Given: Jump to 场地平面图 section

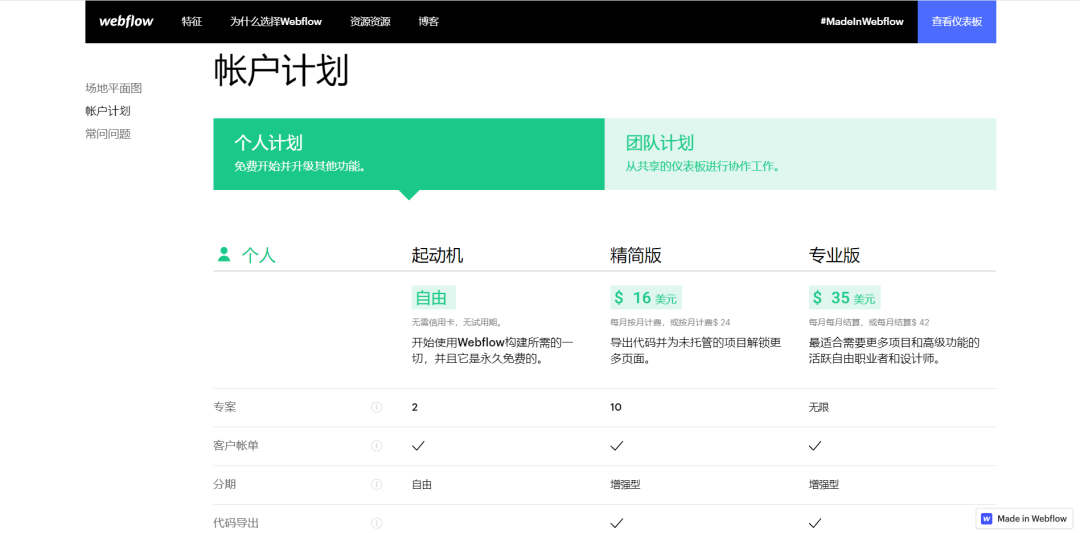Looking at the screenshot, I should coord(114,88).
